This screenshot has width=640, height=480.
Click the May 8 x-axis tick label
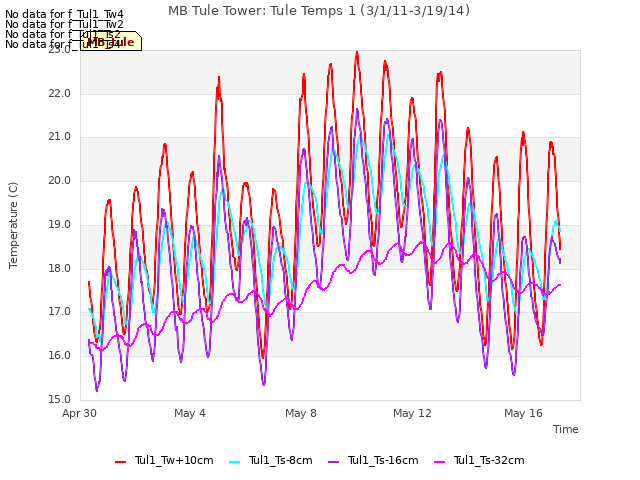[301, 413]
